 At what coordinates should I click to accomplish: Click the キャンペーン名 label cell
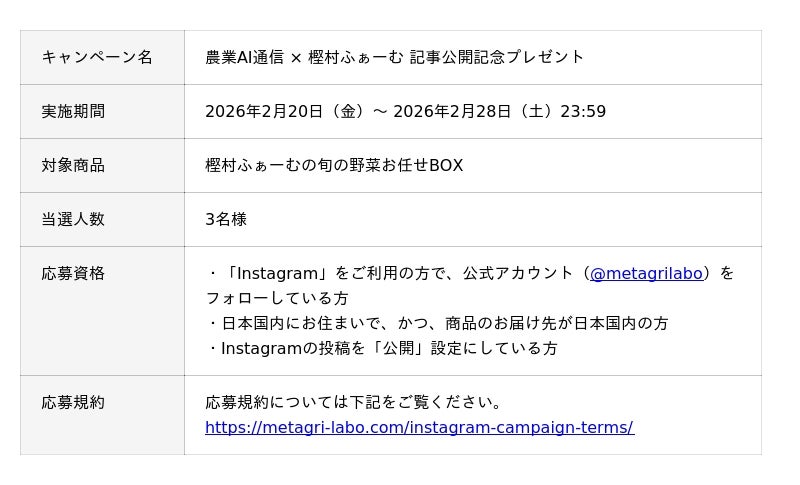point(97,57)
